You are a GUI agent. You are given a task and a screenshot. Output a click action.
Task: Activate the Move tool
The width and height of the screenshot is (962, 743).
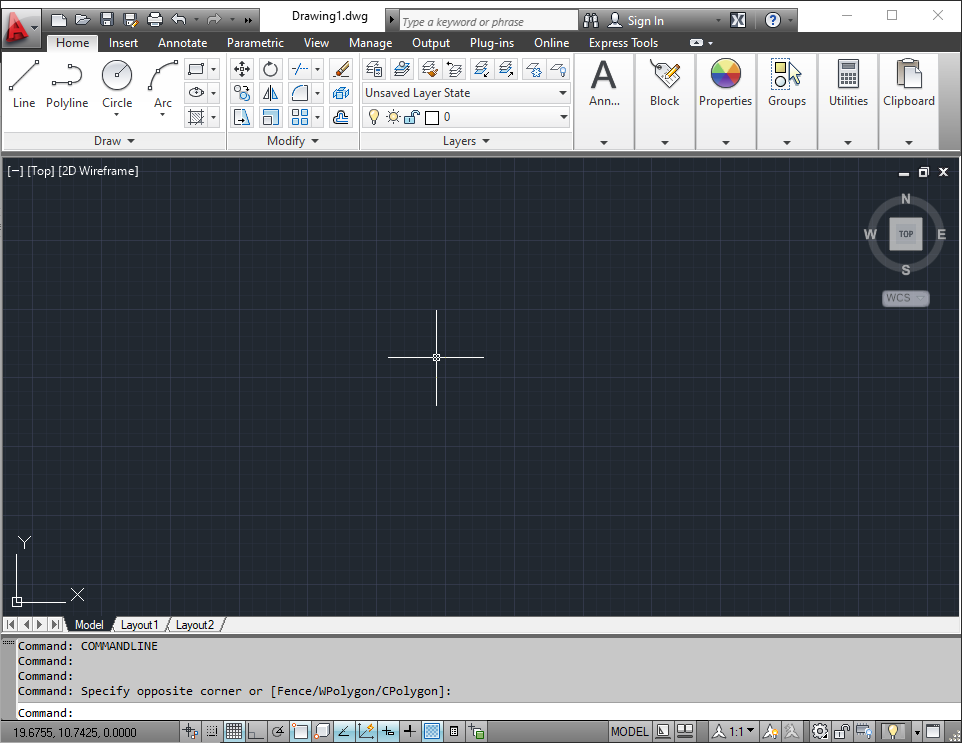(x=242, y=69)
